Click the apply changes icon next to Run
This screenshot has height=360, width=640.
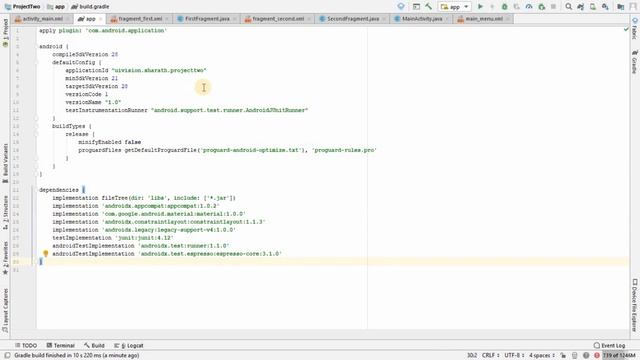click(x=492, y=7)
